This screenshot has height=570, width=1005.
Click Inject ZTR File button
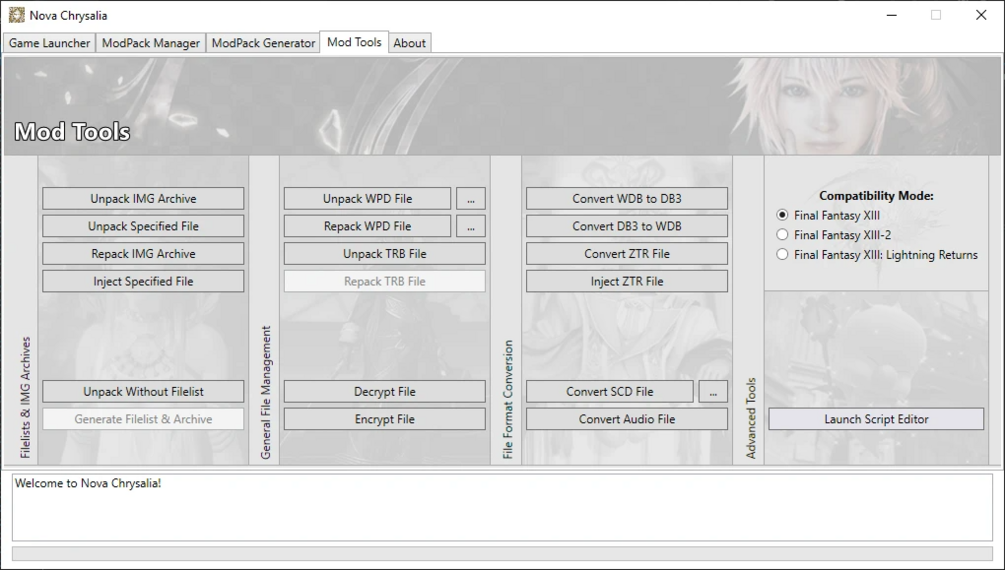[627, 281]
